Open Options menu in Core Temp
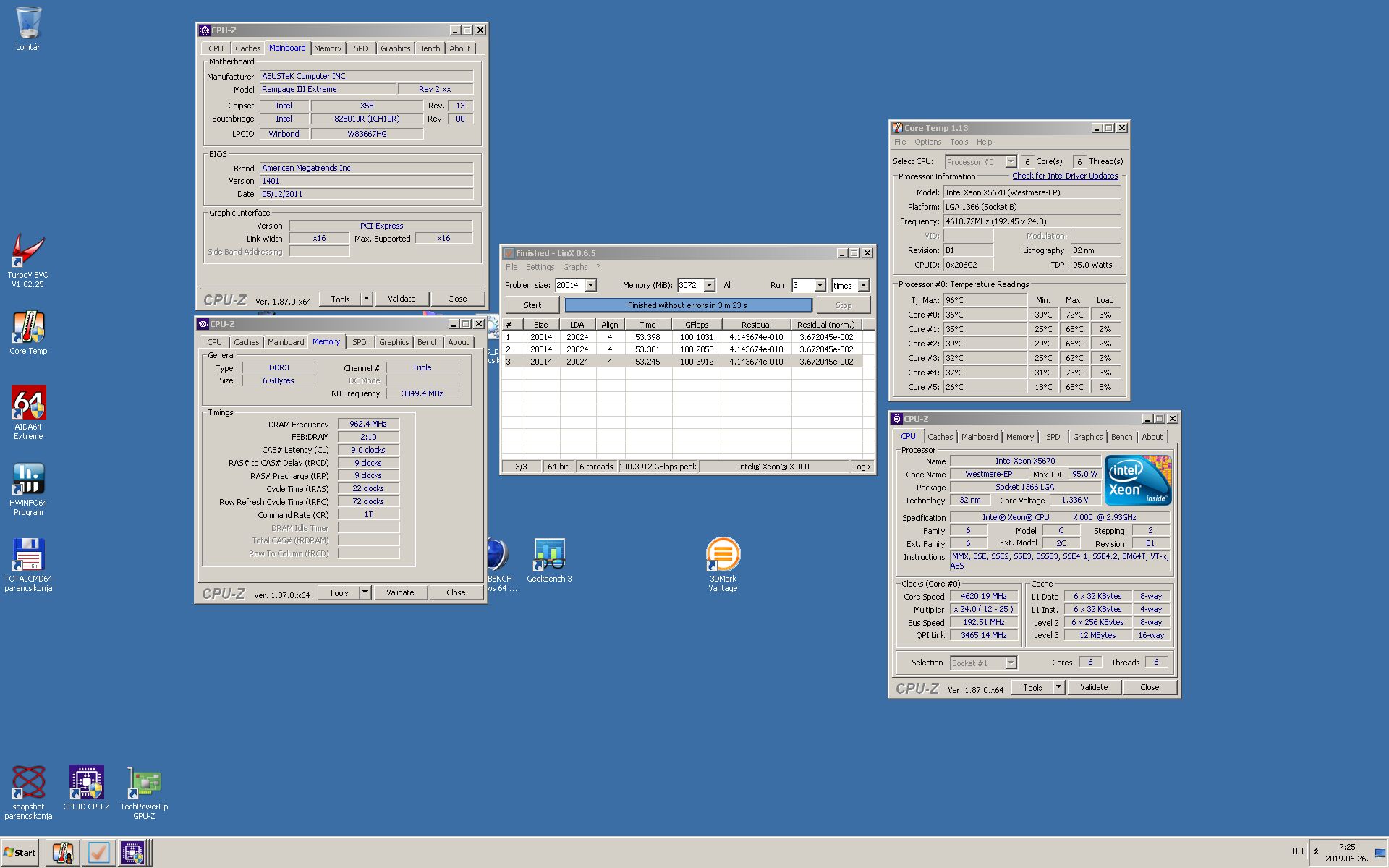This screenshot has width=1389, height=868. coord(927,142)
